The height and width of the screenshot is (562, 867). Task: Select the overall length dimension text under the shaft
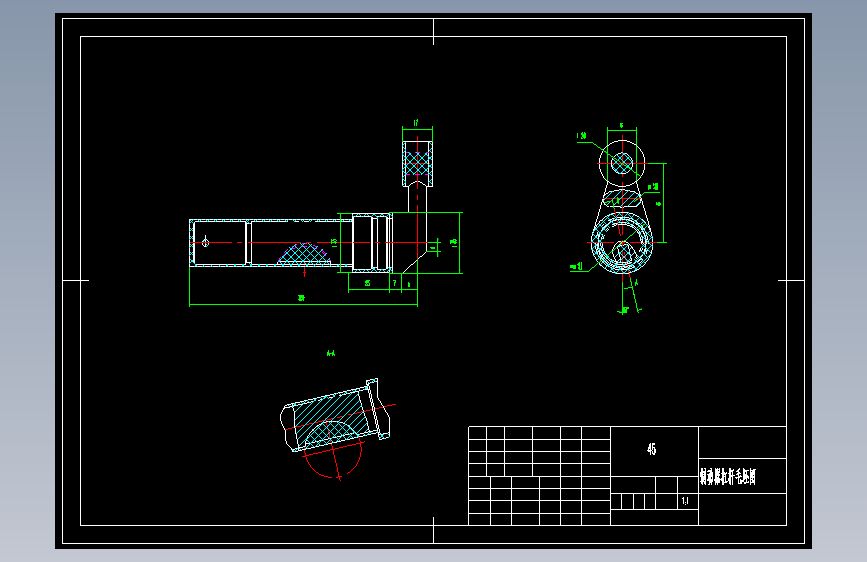(301, 298)
